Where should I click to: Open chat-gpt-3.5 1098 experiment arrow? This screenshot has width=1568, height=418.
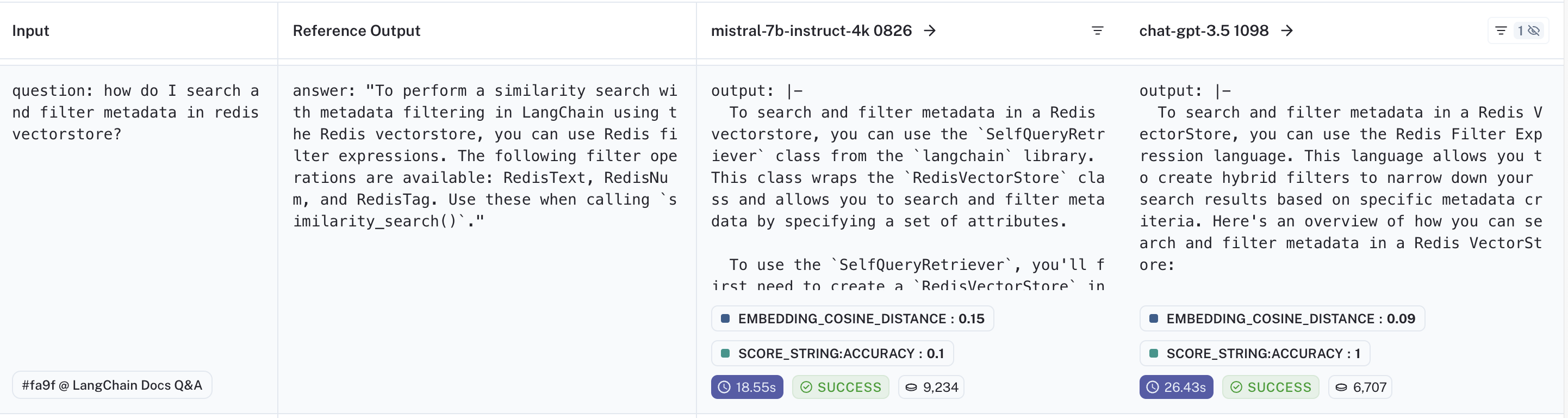(1287, 30)
